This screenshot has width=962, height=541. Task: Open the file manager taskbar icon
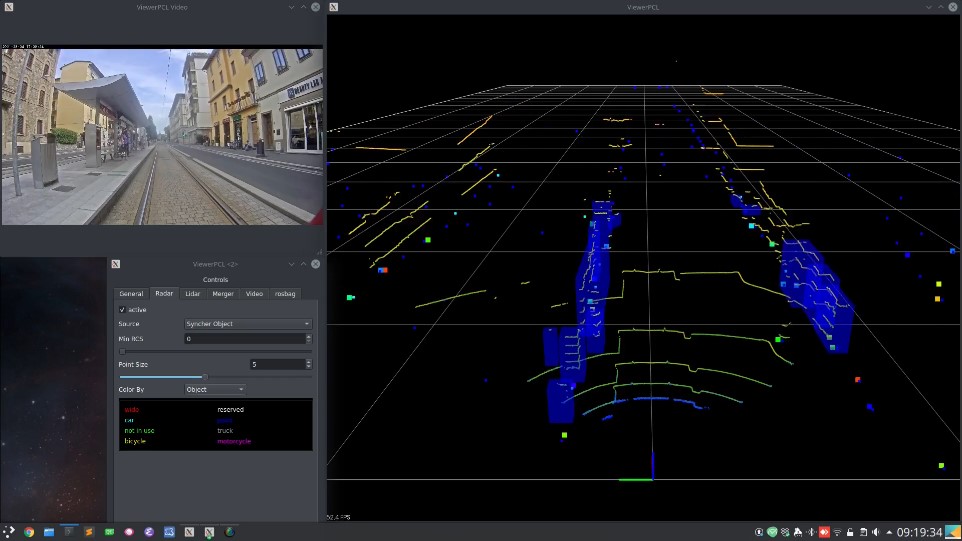pyautogui.click(x=49, y=532)
